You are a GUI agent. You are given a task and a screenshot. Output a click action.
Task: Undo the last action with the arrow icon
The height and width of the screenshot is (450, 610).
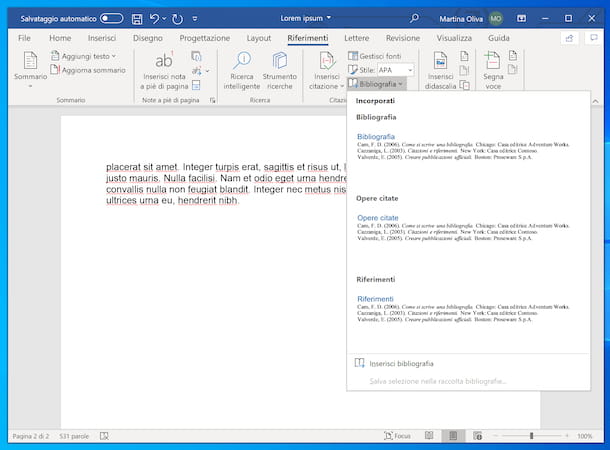point(154,18)
